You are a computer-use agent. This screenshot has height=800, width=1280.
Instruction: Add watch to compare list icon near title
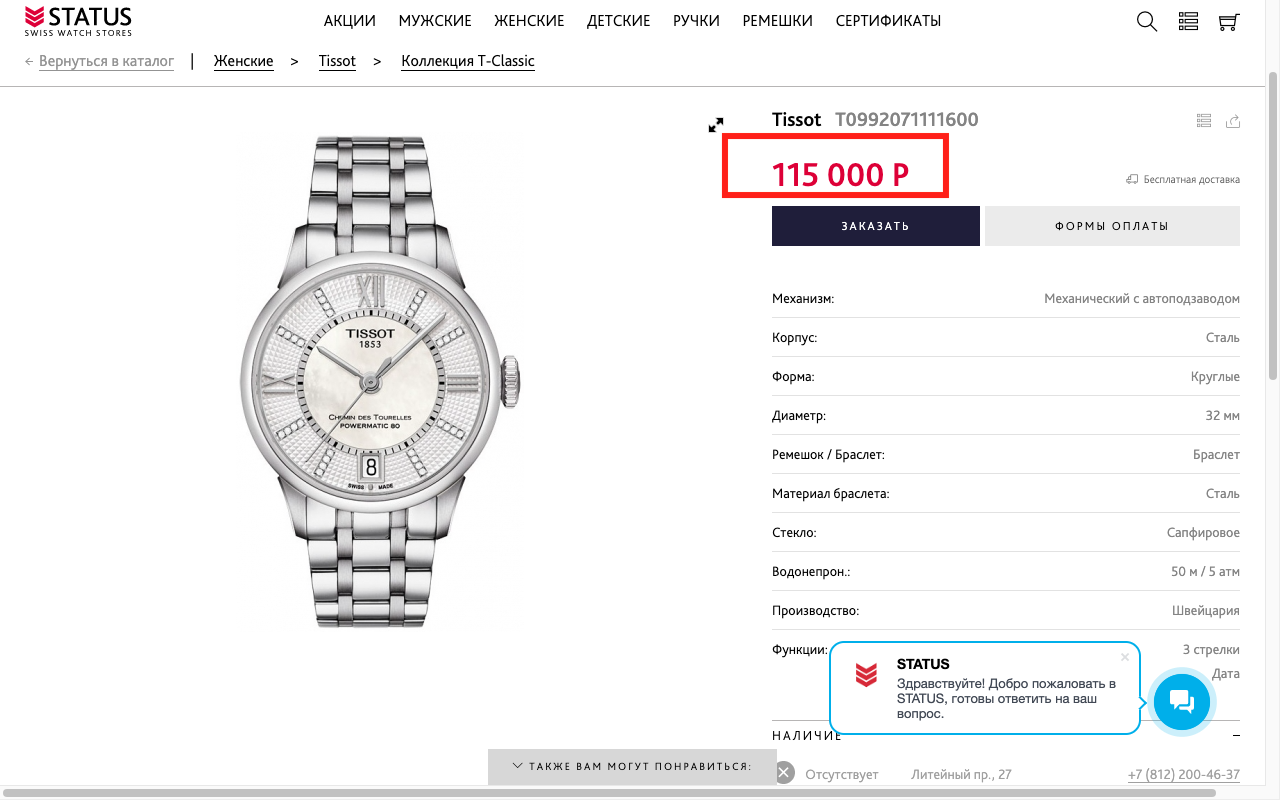tap(1204, 121)
